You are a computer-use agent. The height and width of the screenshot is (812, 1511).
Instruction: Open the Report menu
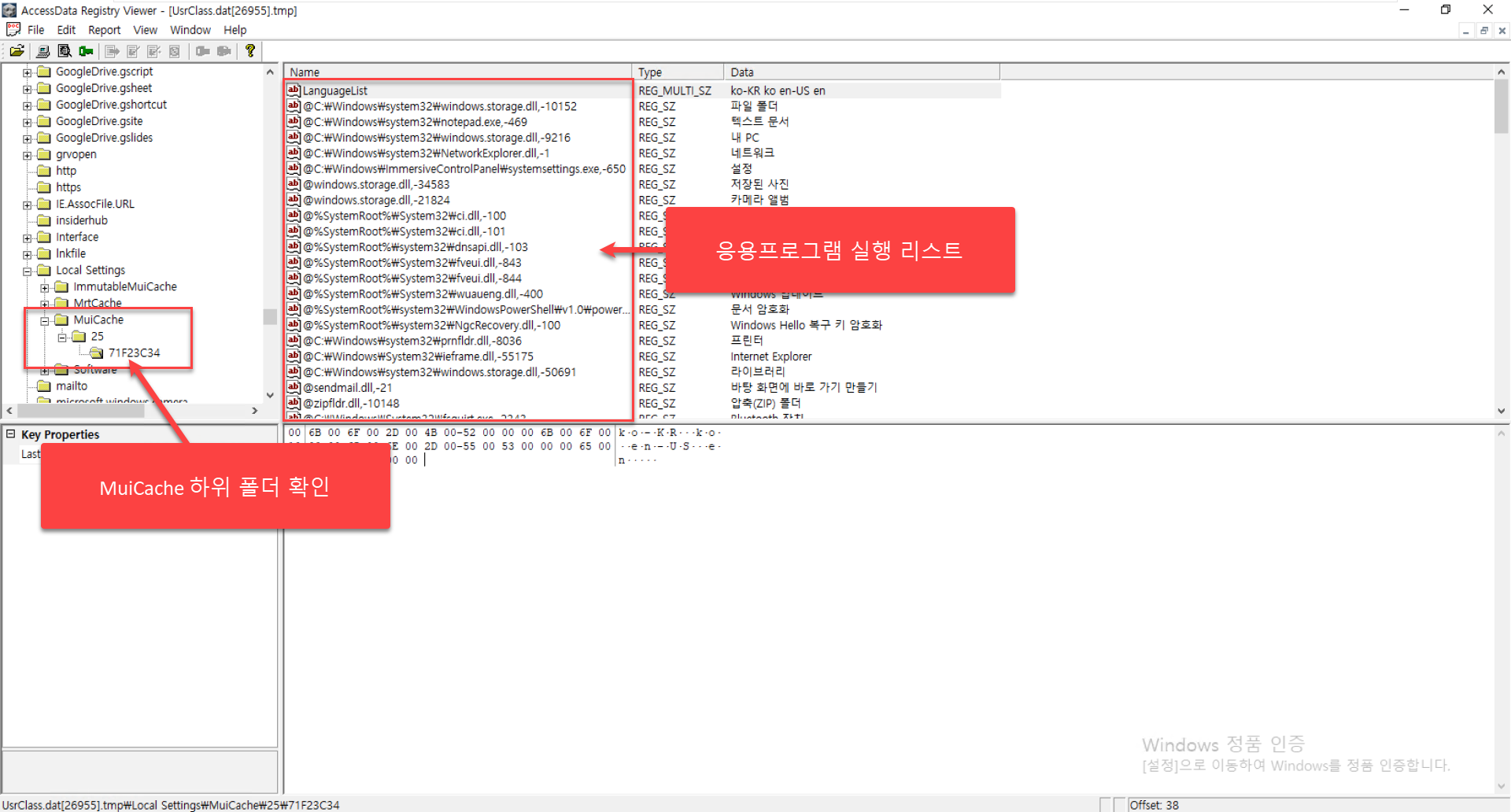(x=104, y=30)
